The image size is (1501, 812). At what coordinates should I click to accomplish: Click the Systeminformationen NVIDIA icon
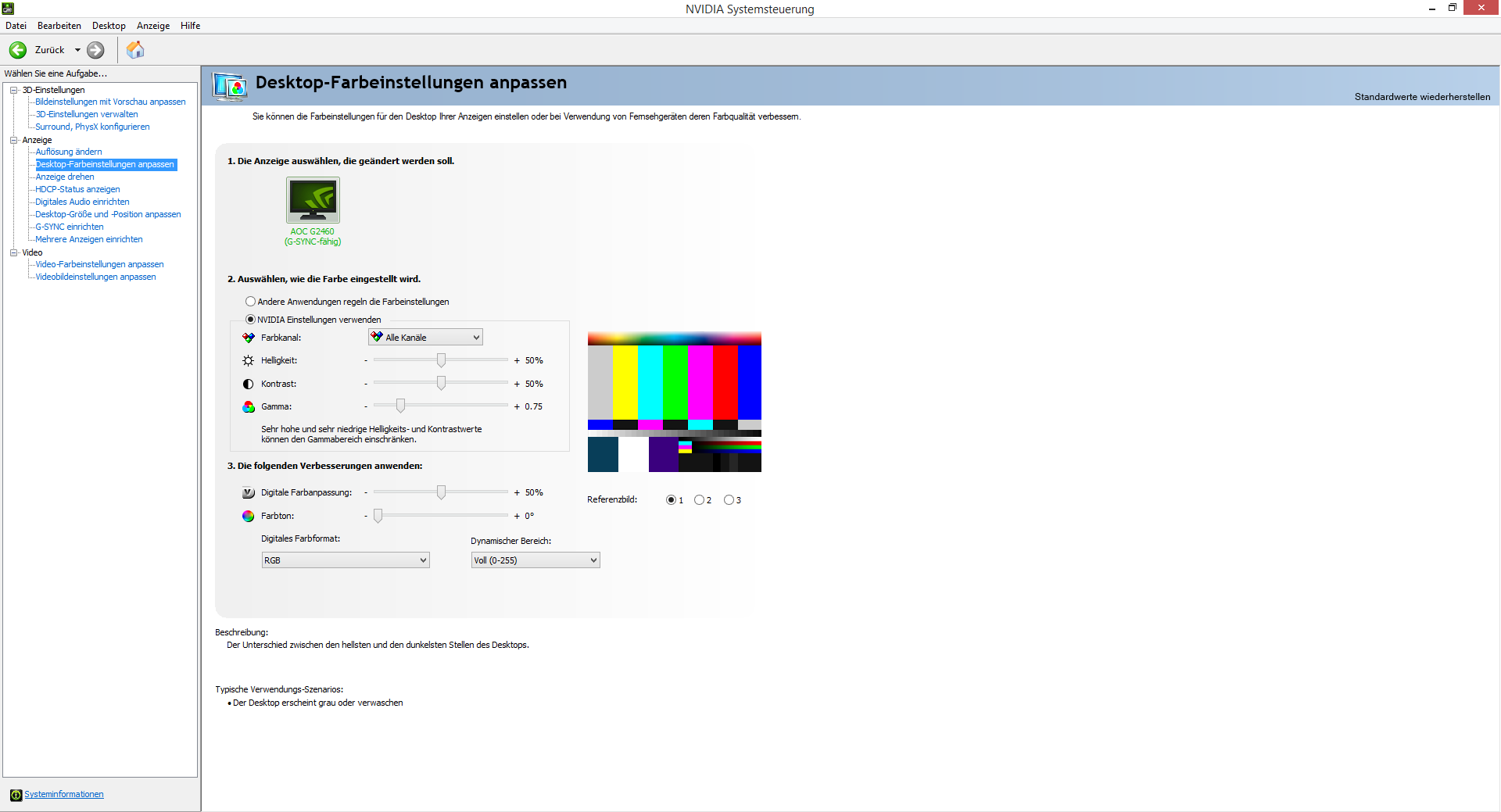(x=16, y=795)
